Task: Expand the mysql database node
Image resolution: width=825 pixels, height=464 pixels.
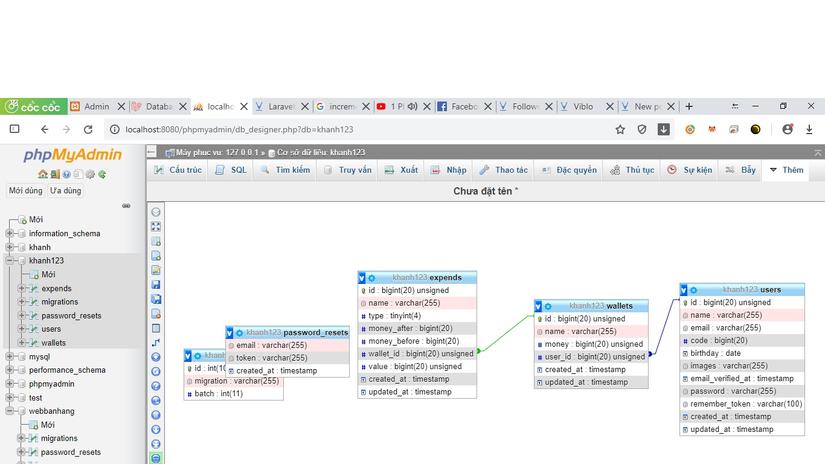Action: [9, 356]
